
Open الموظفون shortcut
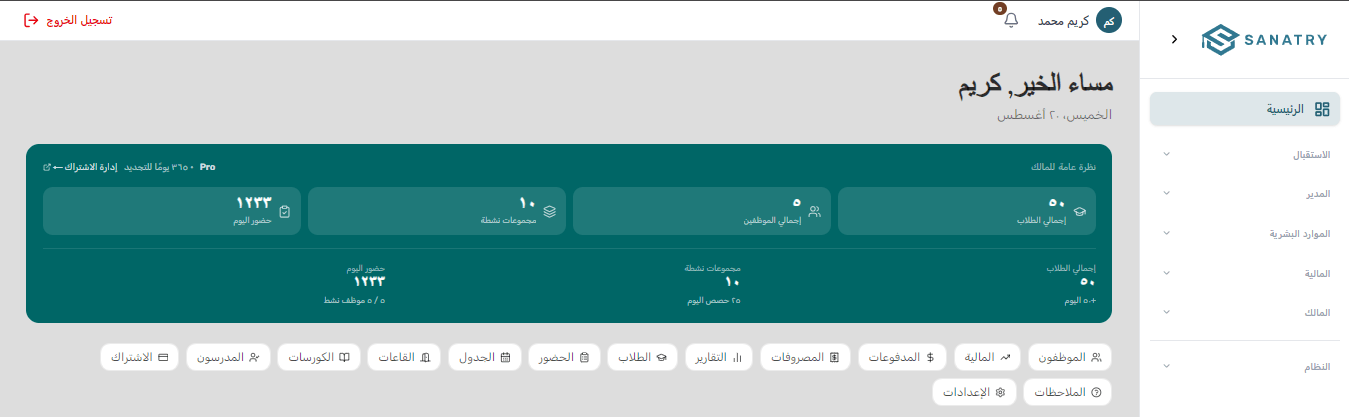[1070, 357]
